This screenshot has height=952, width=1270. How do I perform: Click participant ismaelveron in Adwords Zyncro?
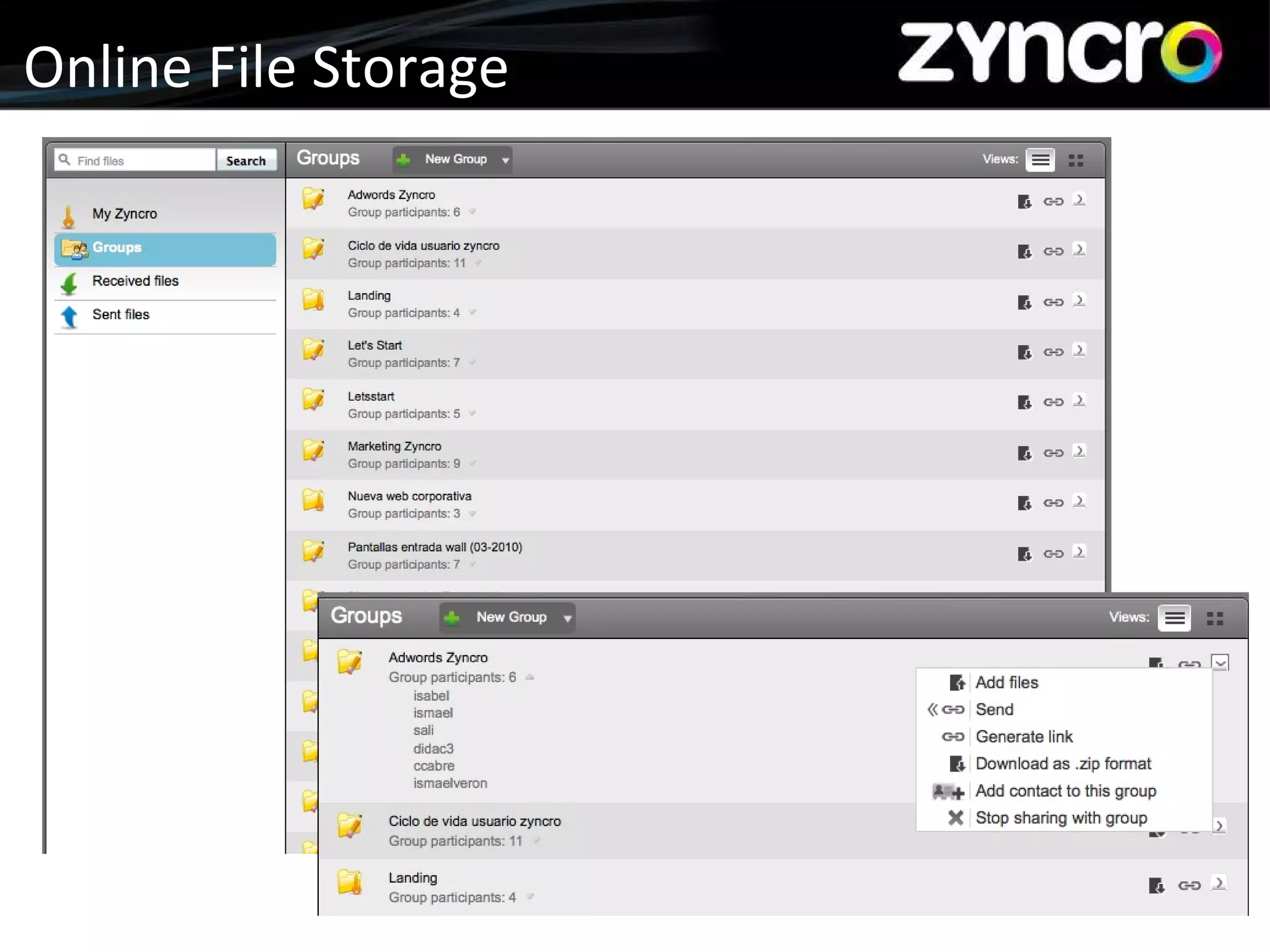point(450,783)
